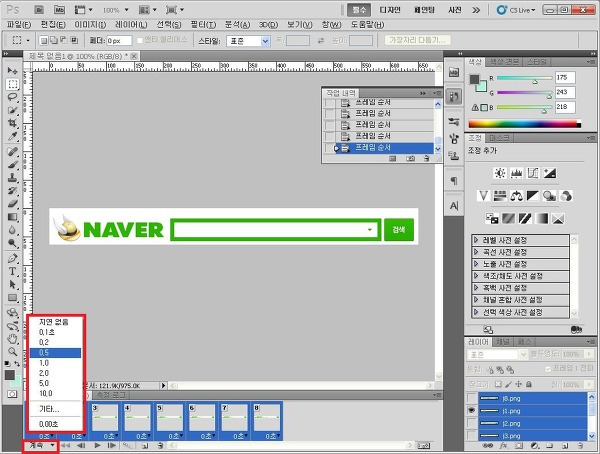Select the Gradient tool

point(12,217)
